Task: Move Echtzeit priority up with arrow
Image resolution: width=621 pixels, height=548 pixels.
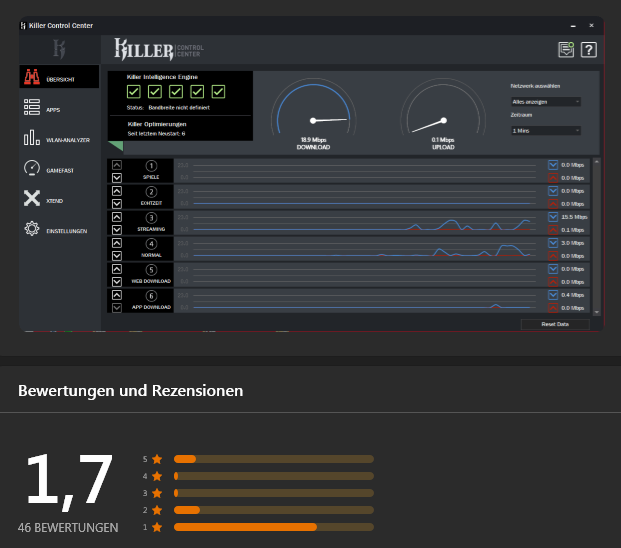Action: pos(117,191)
